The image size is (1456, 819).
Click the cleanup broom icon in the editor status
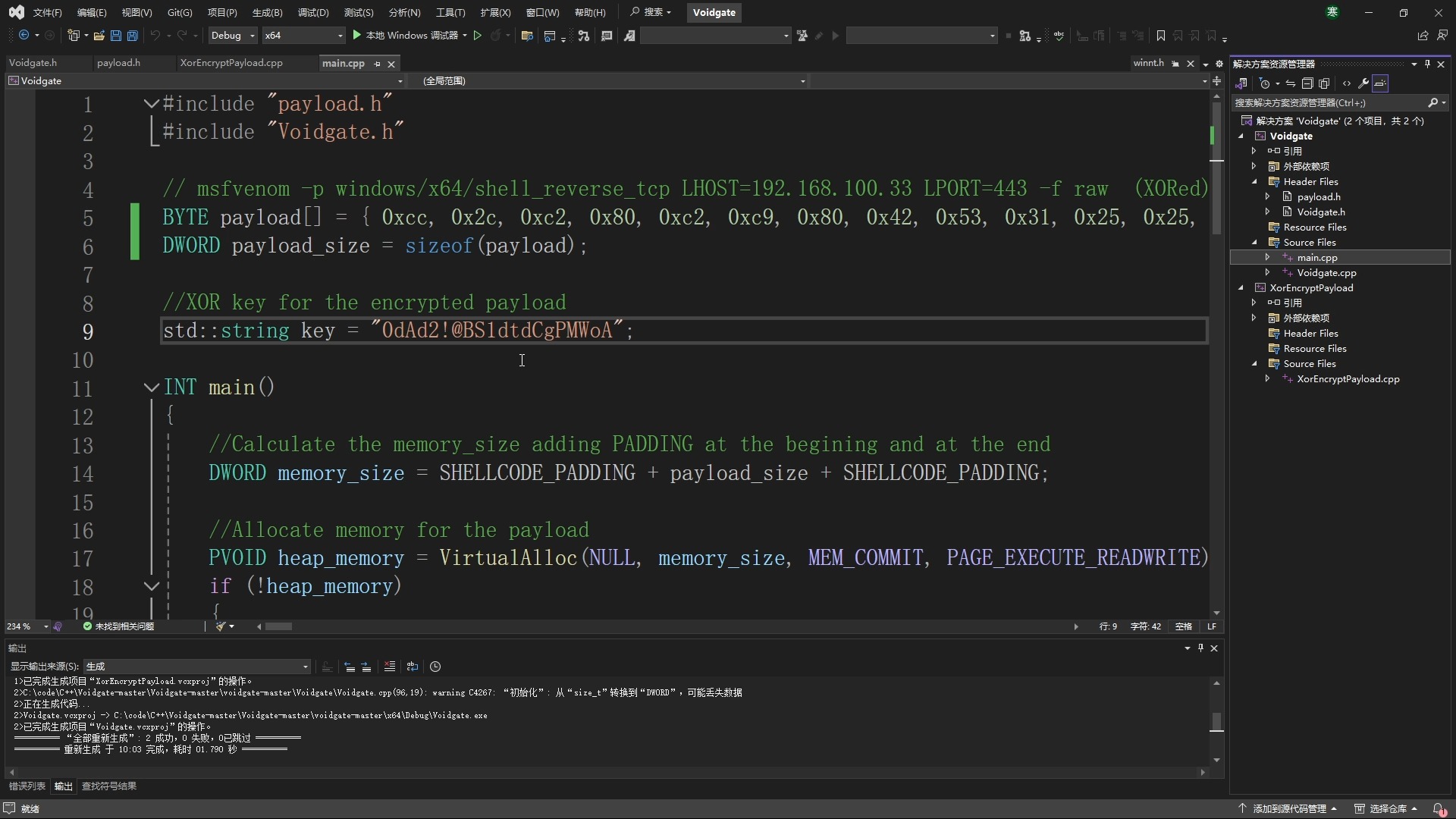pyautogui.click(x=221, y=626)
